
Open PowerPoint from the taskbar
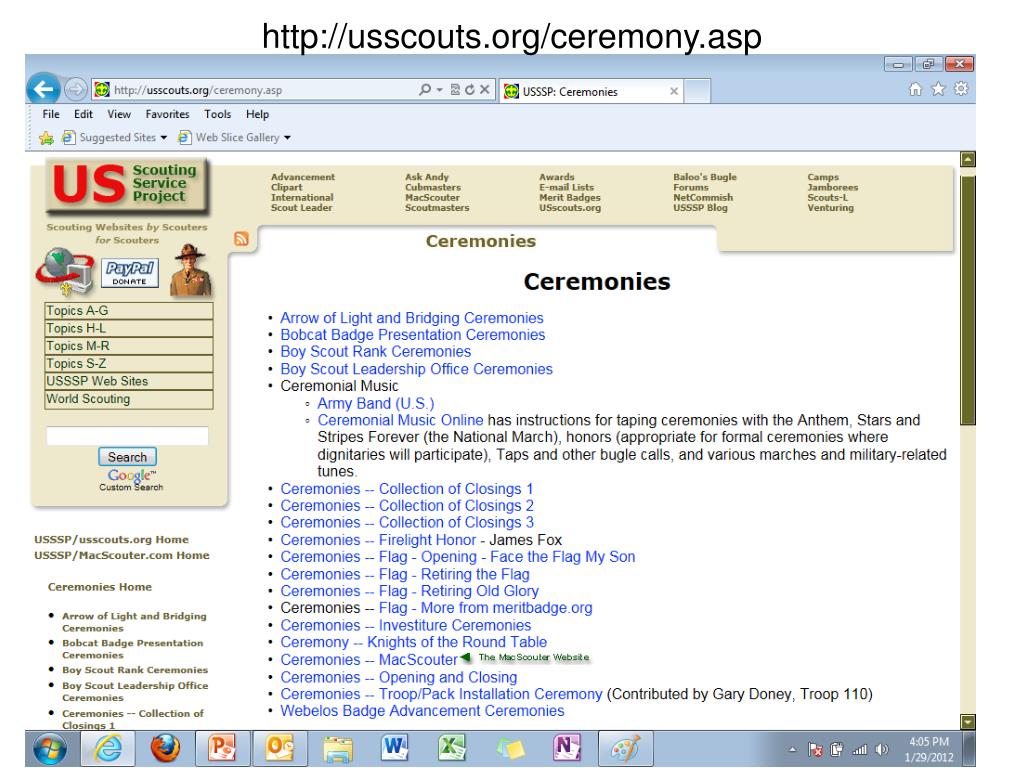tap(222, 748)
